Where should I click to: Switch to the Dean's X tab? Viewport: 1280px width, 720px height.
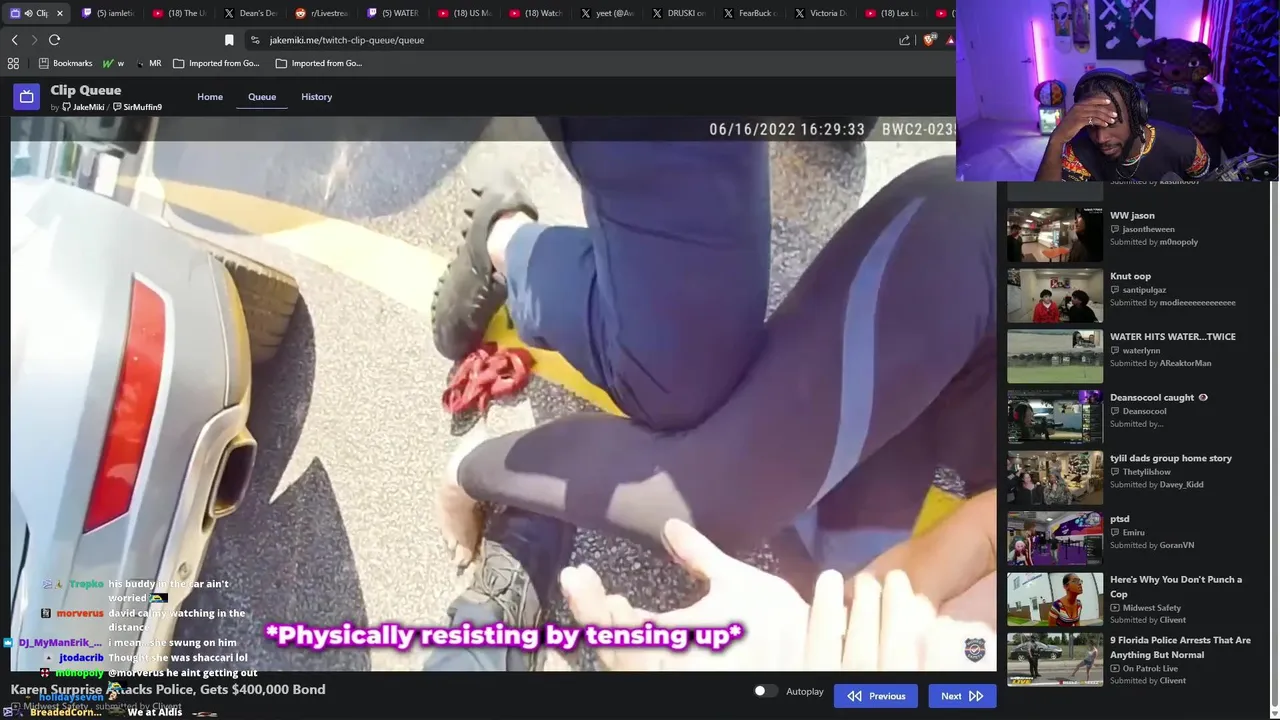click(250, 13)
